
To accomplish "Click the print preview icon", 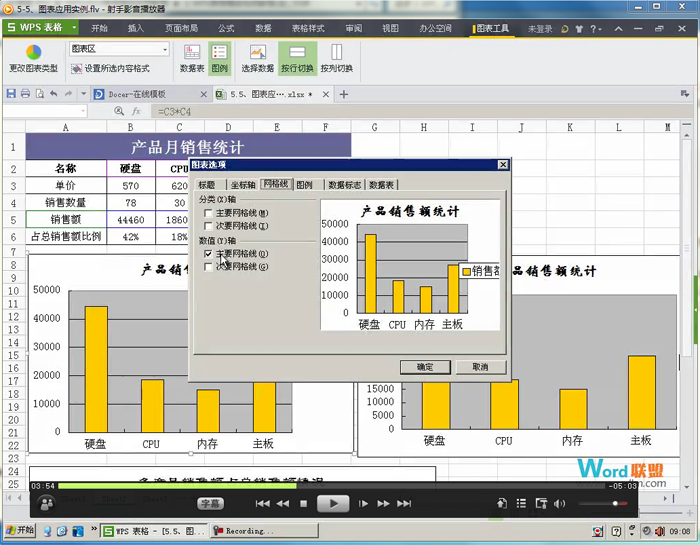I will tap(40, 94).
